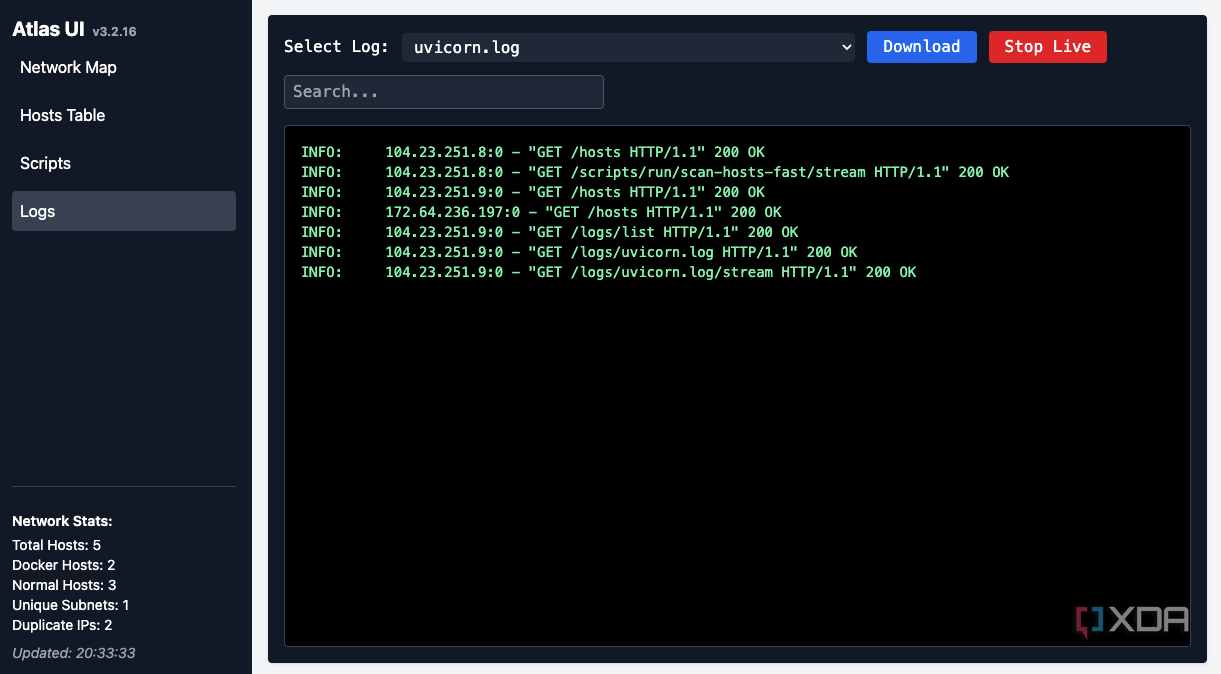Open the Select Log dropdown showing uvicorn.log
The height and width of the screenshot is (674, 1221).
628,47
